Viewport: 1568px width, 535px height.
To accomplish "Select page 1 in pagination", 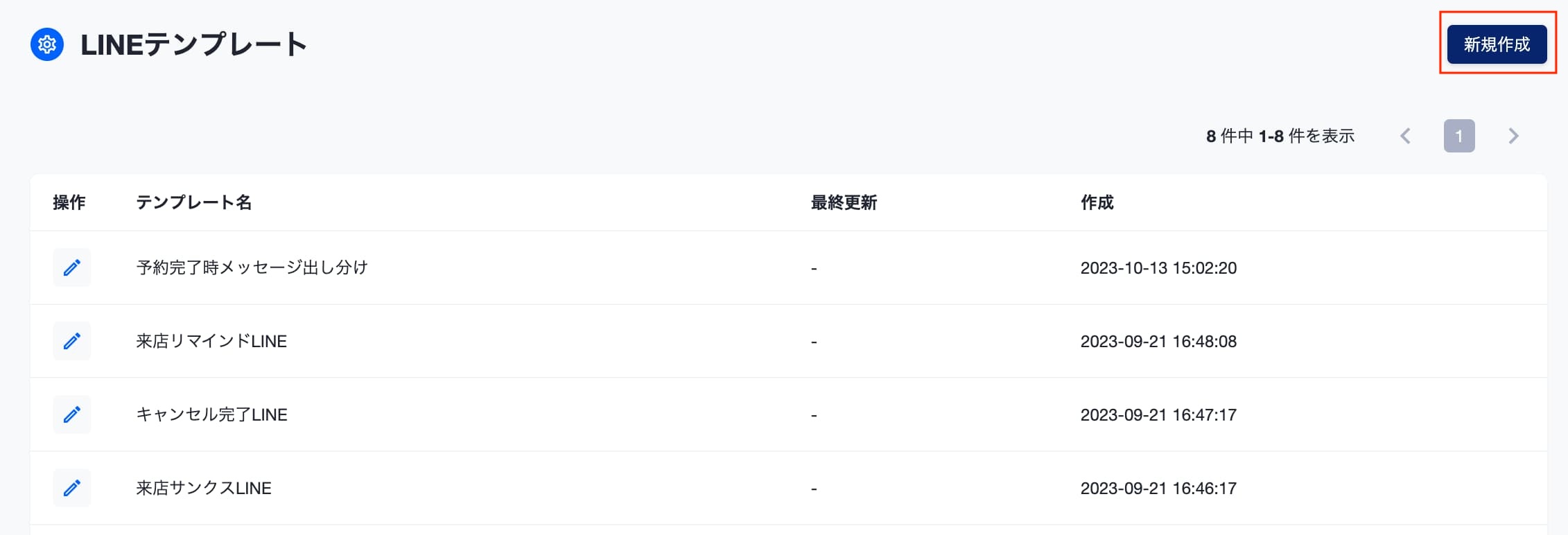I will click(1459, 136).
